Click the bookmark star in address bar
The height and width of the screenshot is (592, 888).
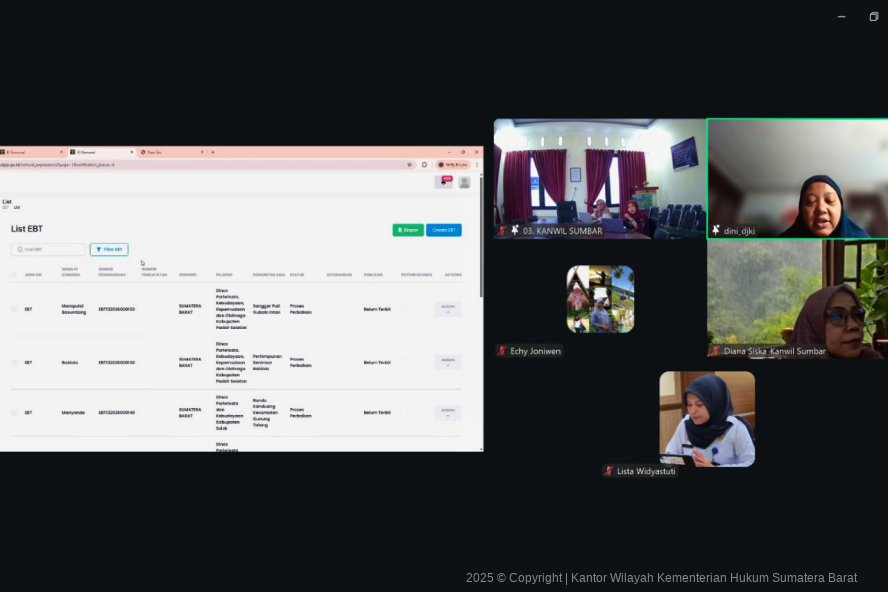409,165
